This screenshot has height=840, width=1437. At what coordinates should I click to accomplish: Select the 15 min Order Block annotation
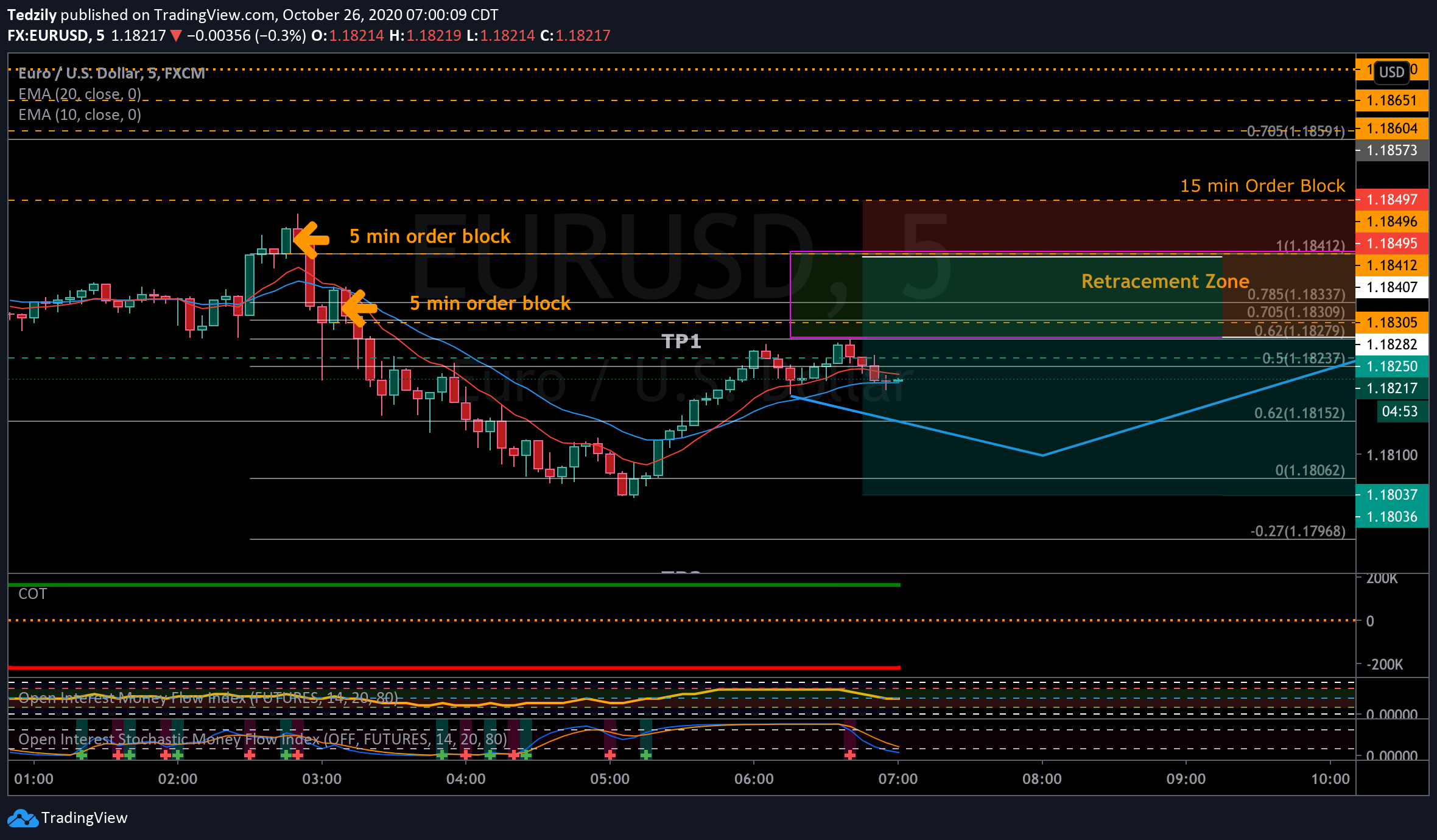[1262, 186]
